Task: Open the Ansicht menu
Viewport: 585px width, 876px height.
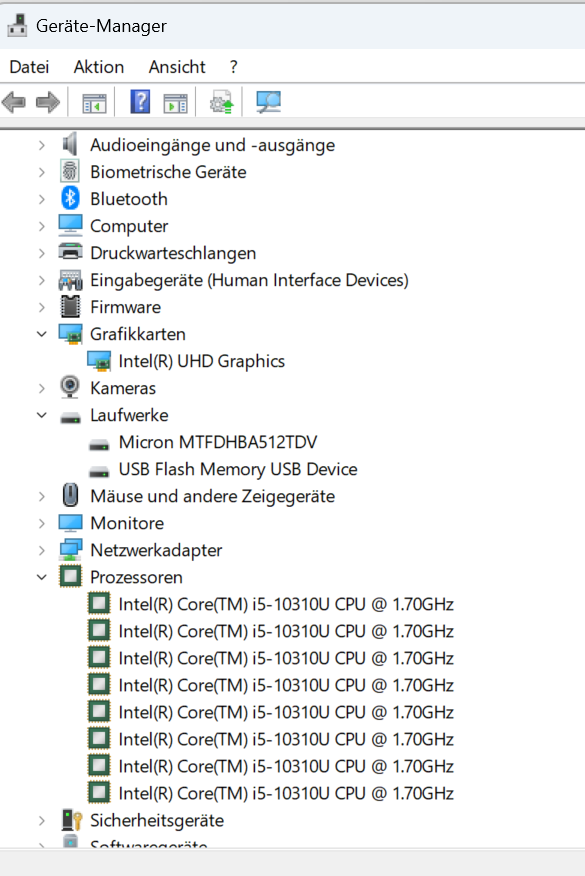Action: 177,67
